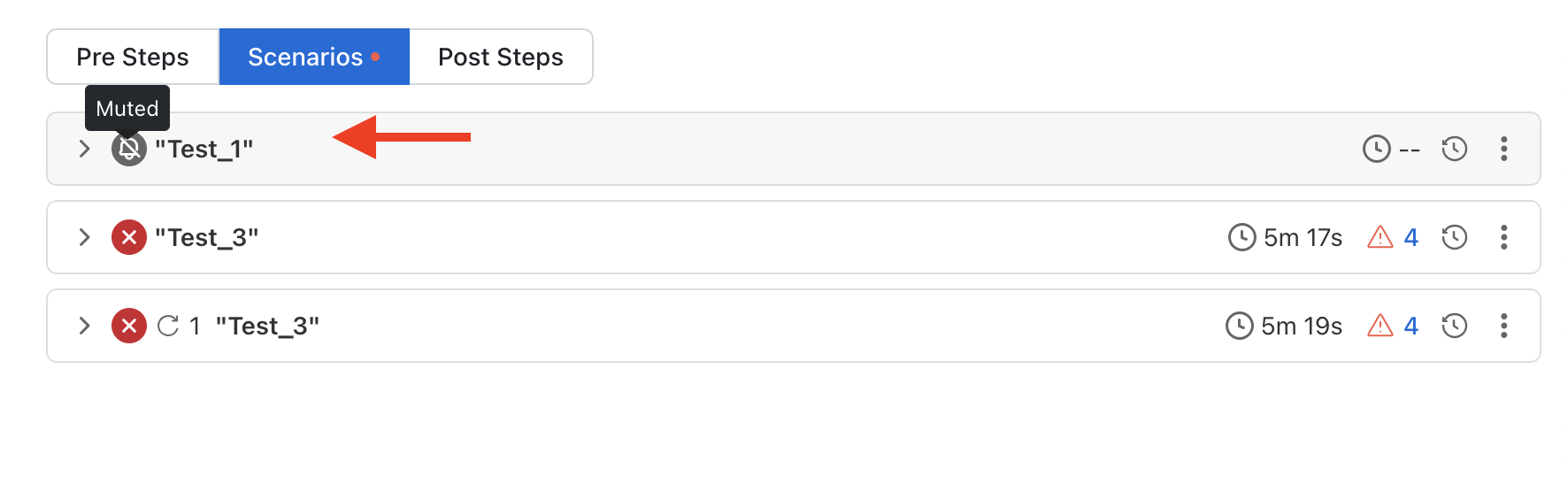Screen dimensions: 1568x492
Task: Expand the retried Test_3 scenario
Action: click(x=84, y=326)
